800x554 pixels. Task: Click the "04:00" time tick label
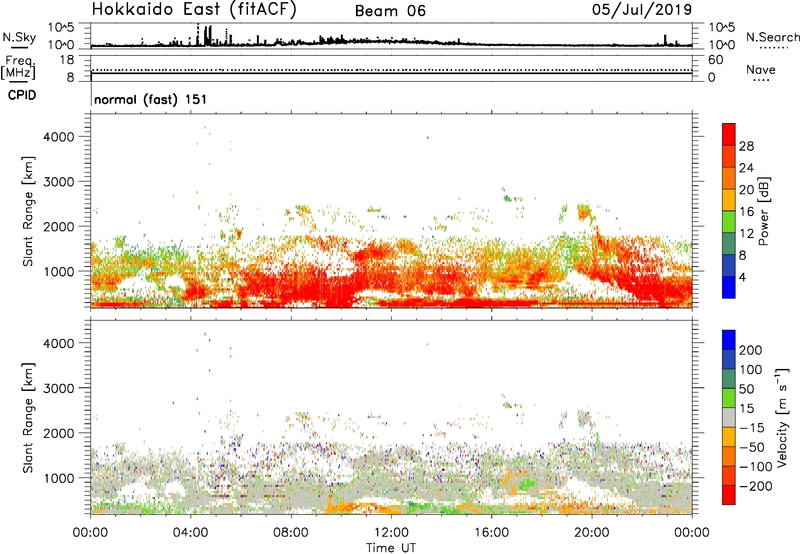click(x=191, y=533)
